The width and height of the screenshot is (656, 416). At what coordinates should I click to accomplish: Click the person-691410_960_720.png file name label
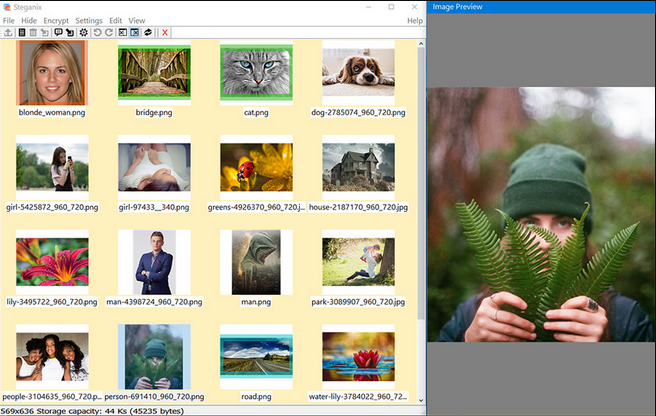[154, 396]
